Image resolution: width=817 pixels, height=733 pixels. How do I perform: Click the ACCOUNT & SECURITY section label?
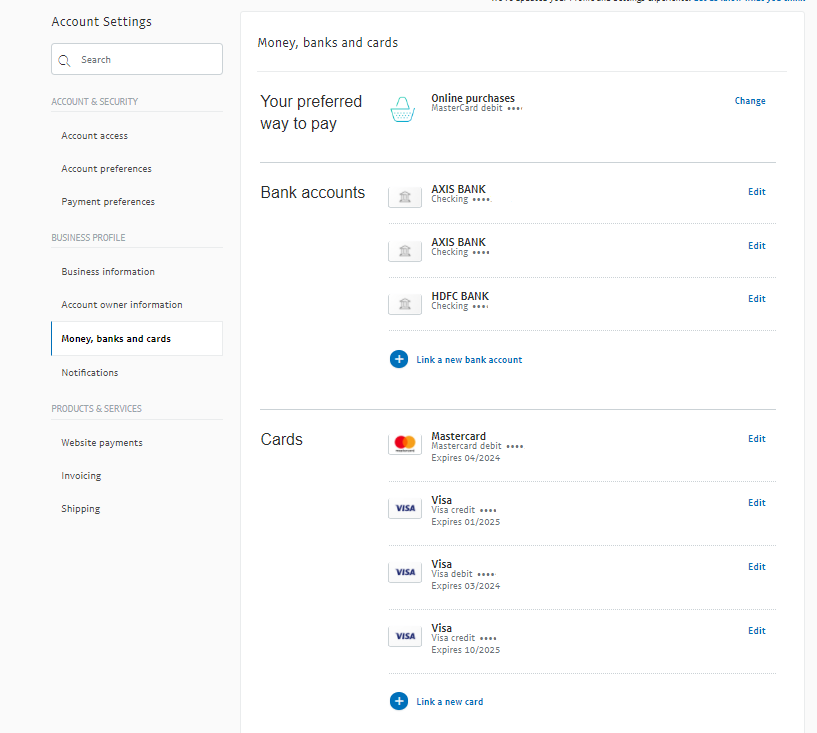pos(95,102)
